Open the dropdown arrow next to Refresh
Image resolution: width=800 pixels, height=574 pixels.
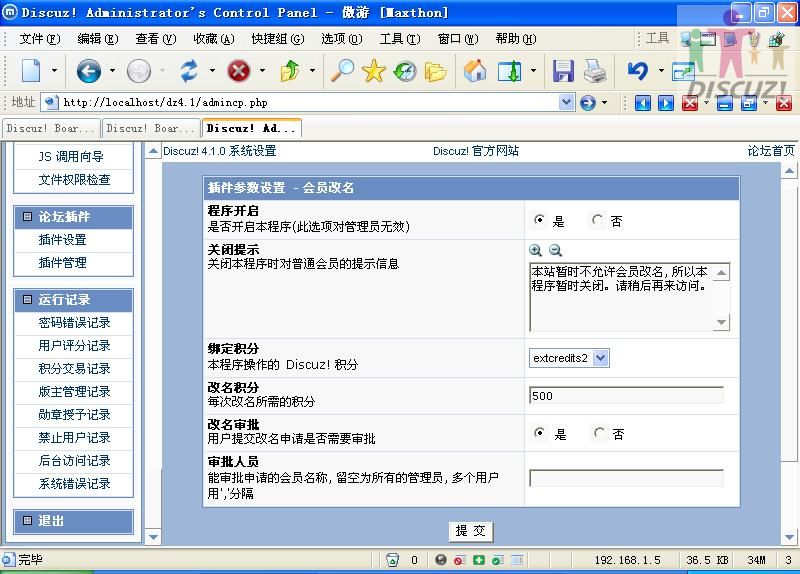click(212, 70)
